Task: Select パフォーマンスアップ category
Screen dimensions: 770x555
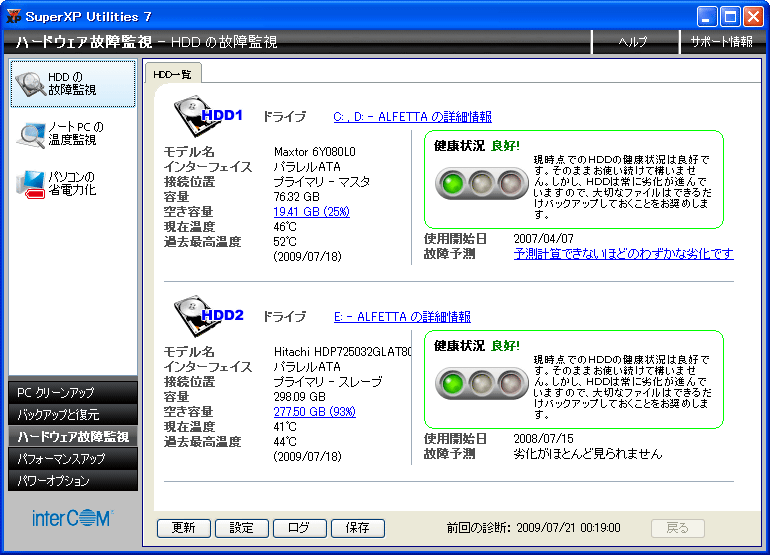Action: (73, 459)
